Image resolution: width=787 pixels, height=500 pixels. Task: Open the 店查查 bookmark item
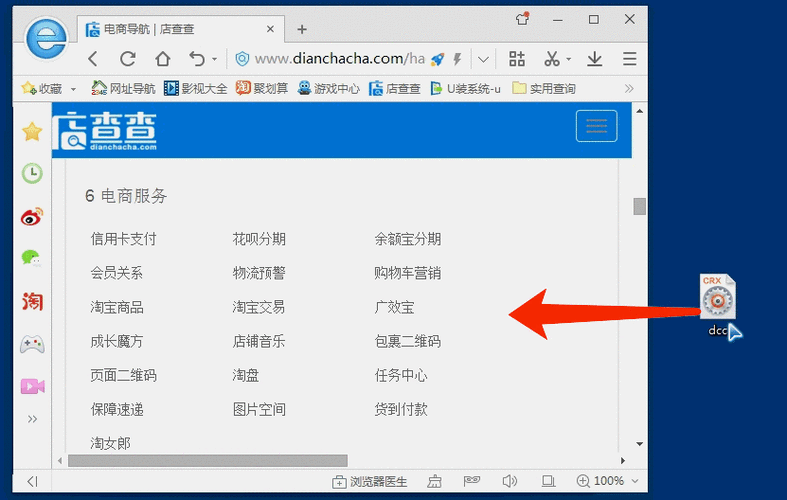395,89
